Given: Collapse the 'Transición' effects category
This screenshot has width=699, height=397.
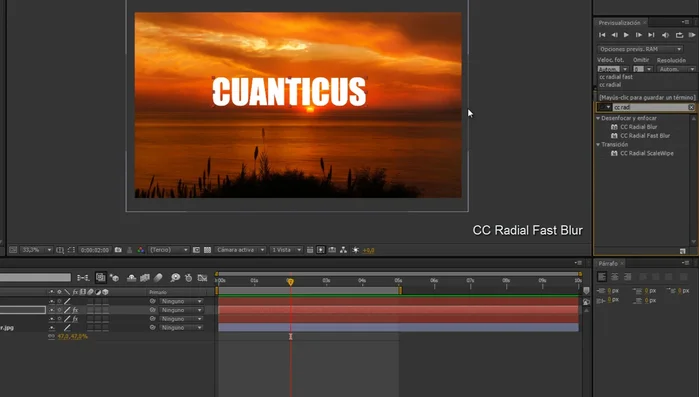Looking at the screenshot, I should (598, 144).
